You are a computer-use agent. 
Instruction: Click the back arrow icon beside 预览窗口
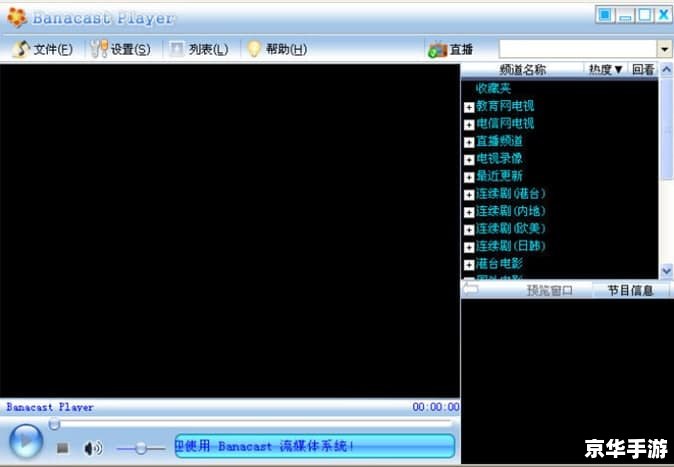tap(471, 289)
